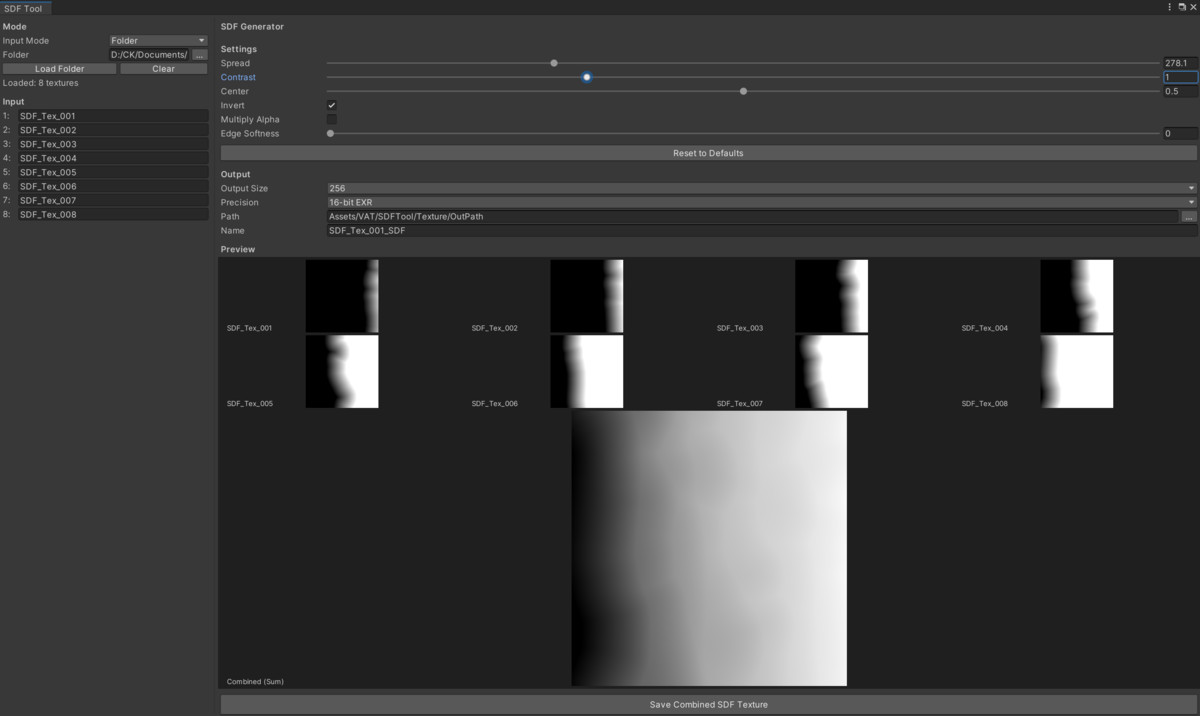
Task: Click the SDF_Tex_003 preview thumbnail
Action: [x=832, y=296]
